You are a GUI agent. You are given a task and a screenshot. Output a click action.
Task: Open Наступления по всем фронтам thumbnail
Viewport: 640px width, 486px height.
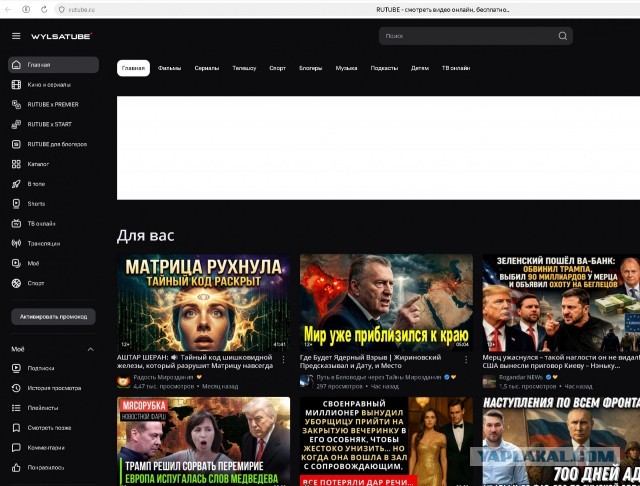(x=561, y=442)
